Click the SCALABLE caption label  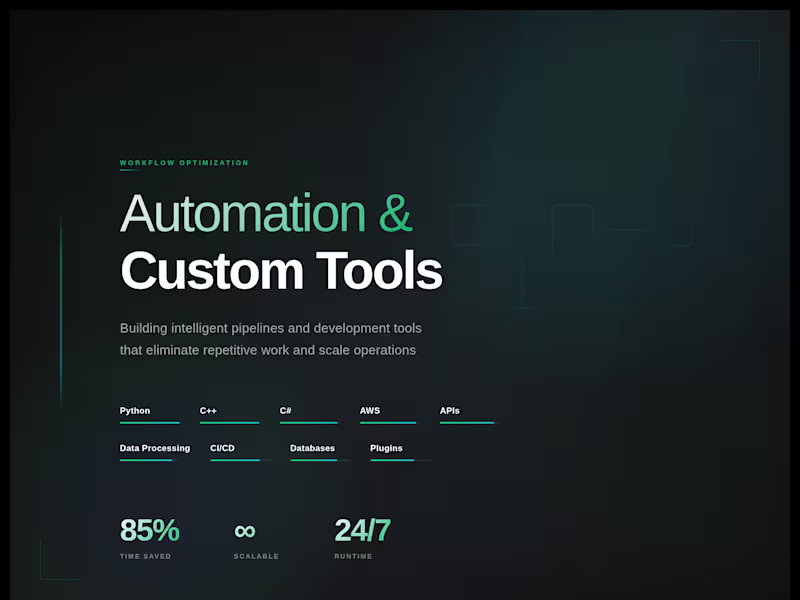[x=255, y=557]
